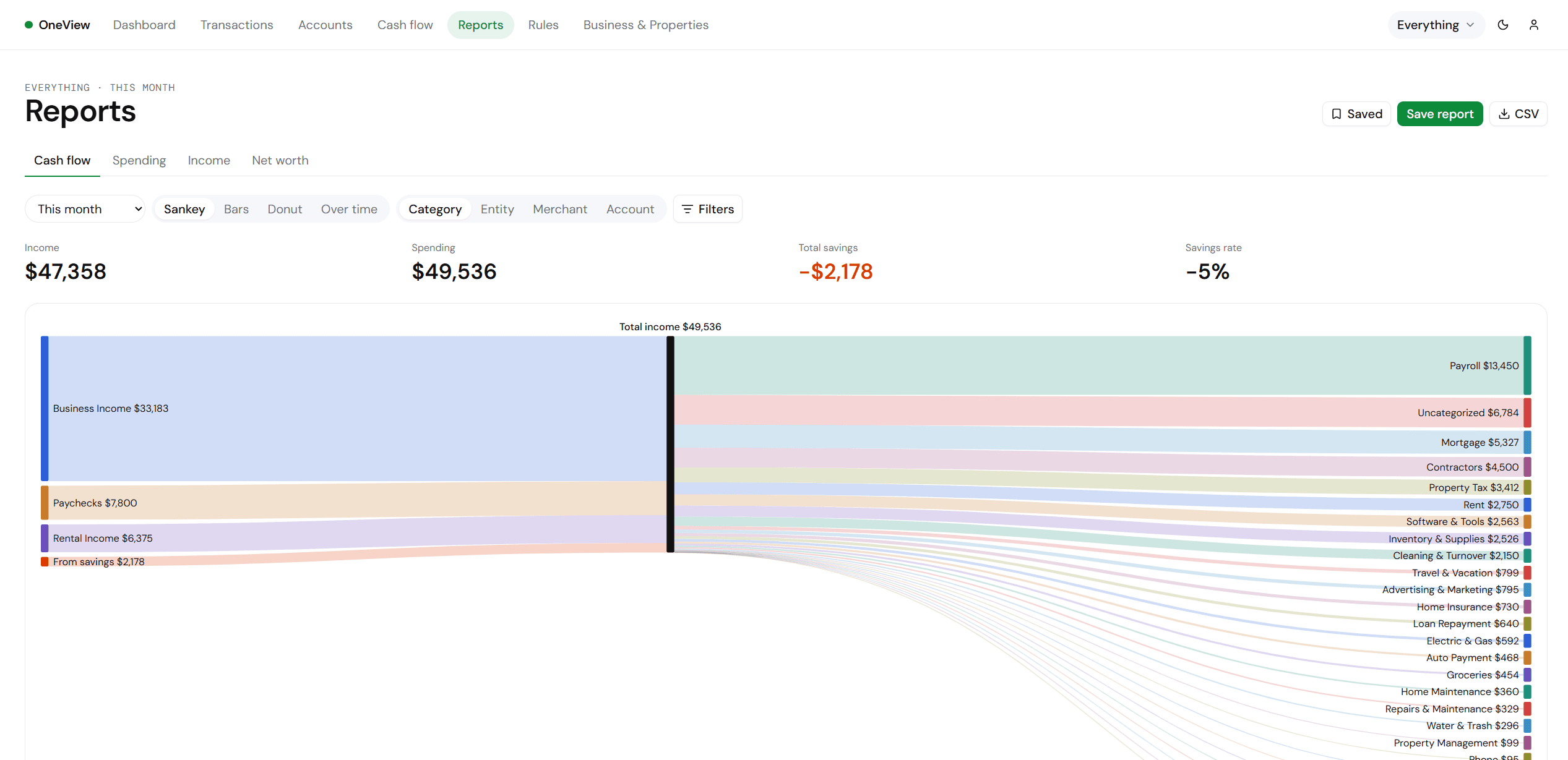The width and height of the screenshot is (1568, 760).
Task: Open the user profile icon
Action: pyautogui.click(x=1534, y=25)
